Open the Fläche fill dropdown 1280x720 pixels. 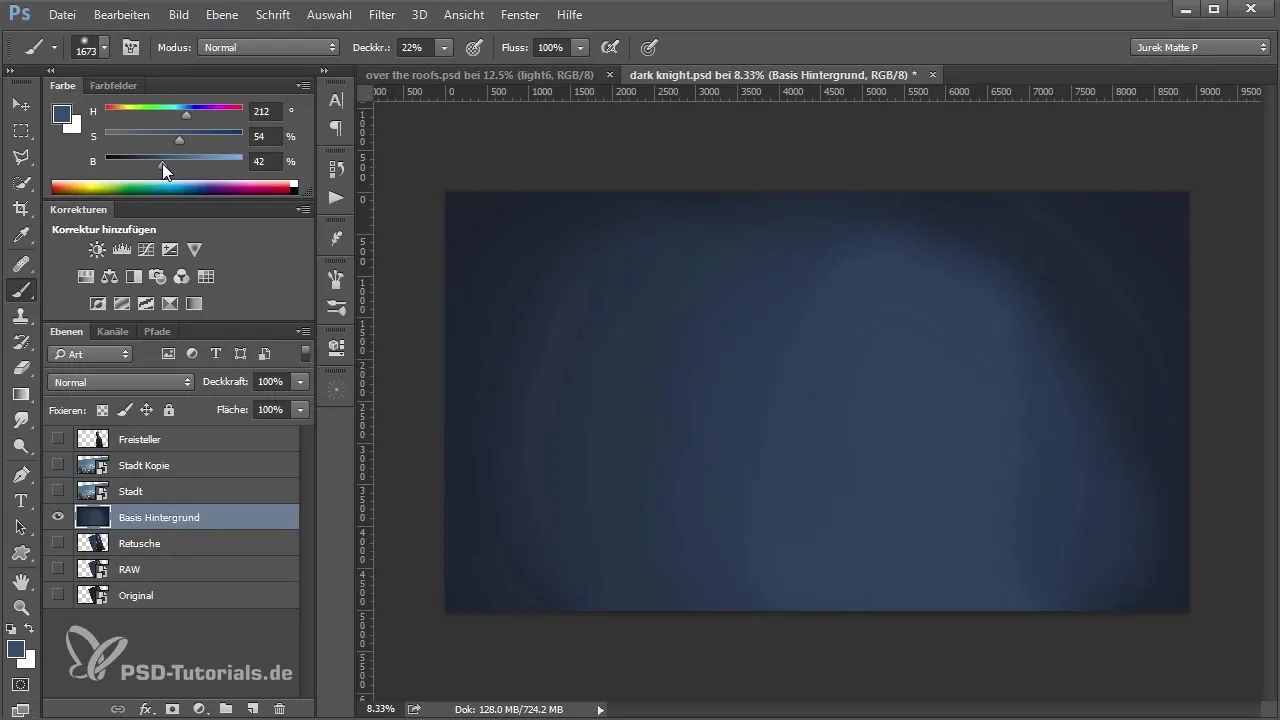tap(300, 410)
